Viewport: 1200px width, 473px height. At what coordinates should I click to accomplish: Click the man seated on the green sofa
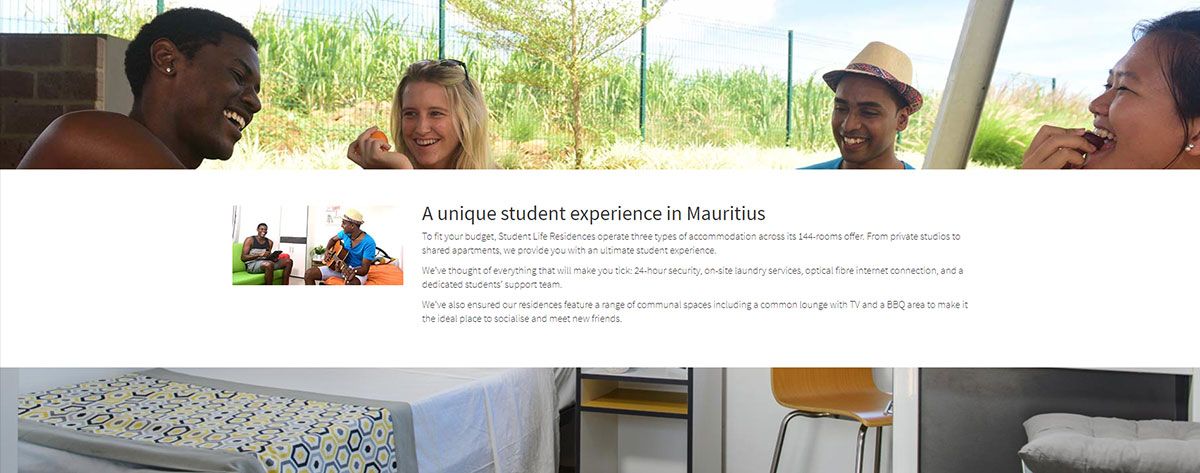point(263,252)
